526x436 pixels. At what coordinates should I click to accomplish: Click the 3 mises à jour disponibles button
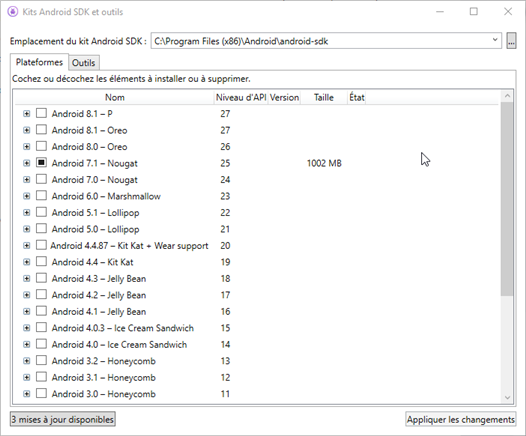[63, 419]
